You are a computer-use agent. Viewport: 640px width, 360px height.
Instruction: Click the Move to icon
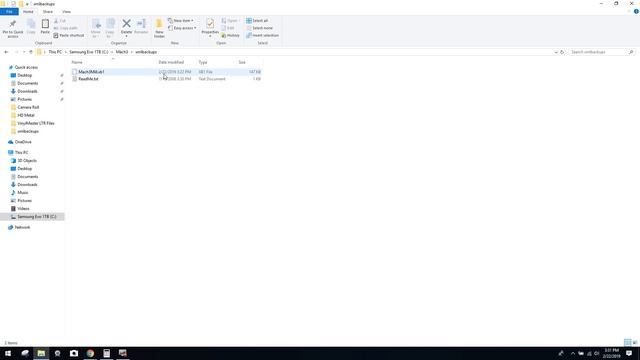[x=96, y=28]
